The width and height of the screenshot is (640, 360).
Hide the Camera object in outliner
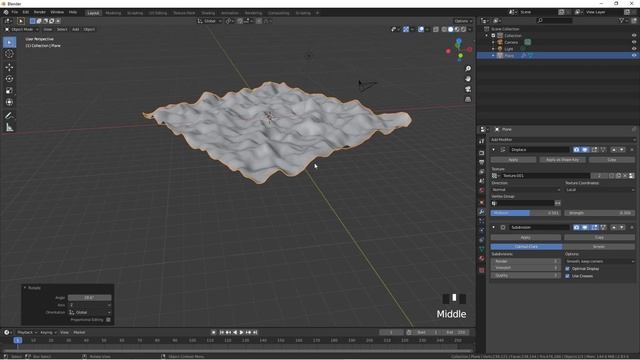(x=634, y=42)
